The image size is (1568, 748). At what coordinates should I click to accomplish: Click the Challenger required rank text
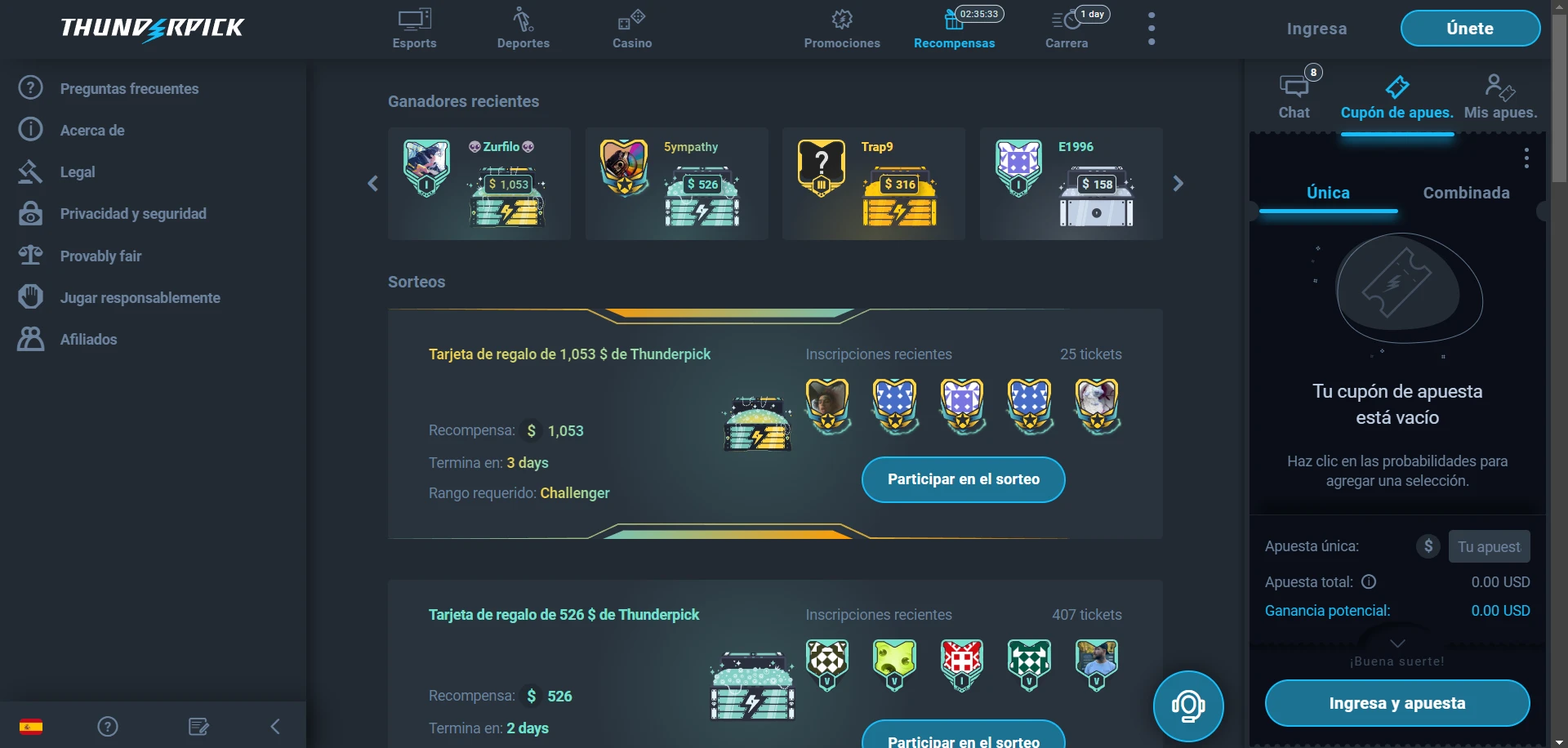tap(575, 493)
